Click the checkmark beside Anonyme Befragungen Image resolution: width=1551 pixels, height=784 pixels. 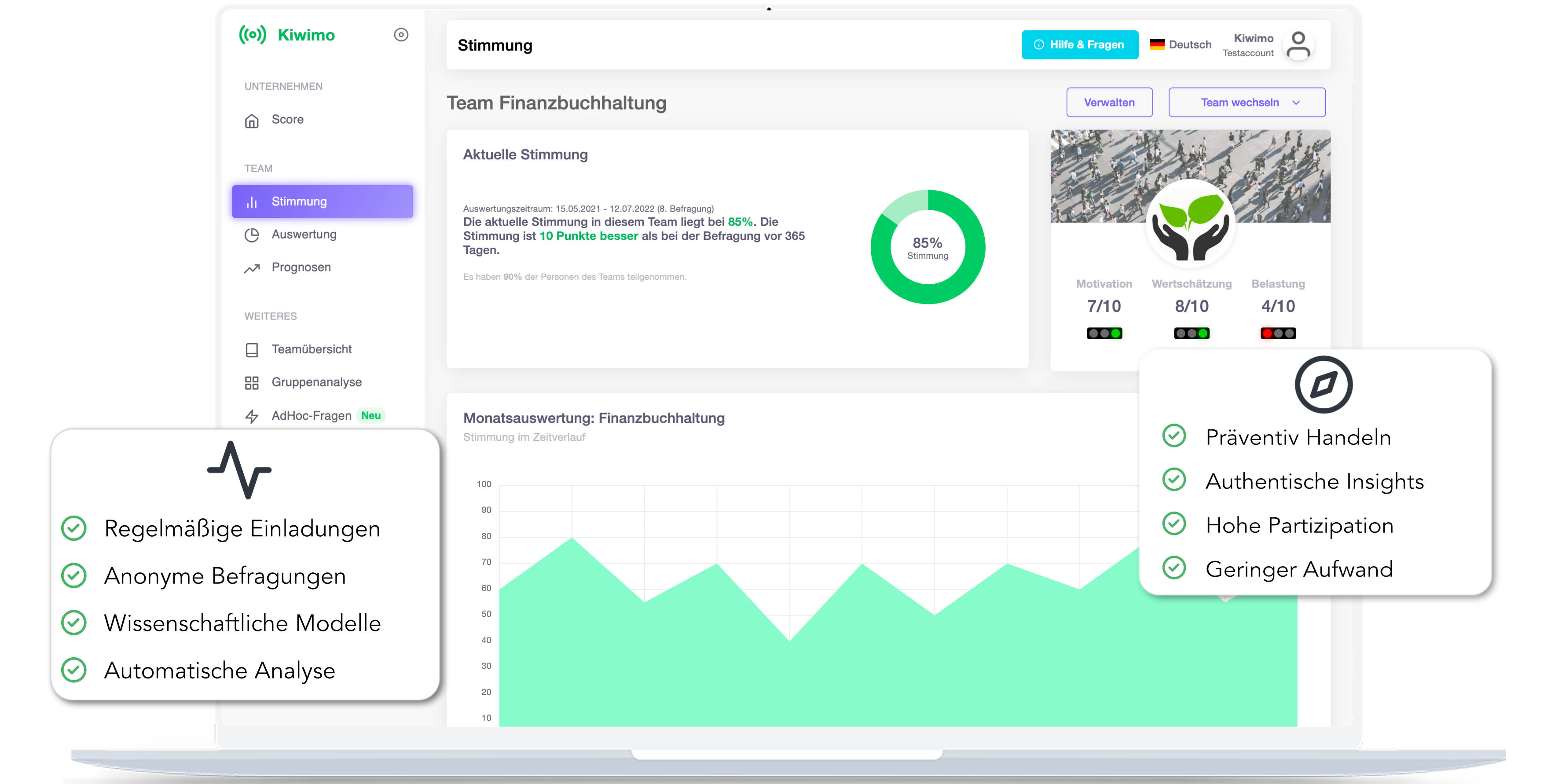(x=74, y=575)
